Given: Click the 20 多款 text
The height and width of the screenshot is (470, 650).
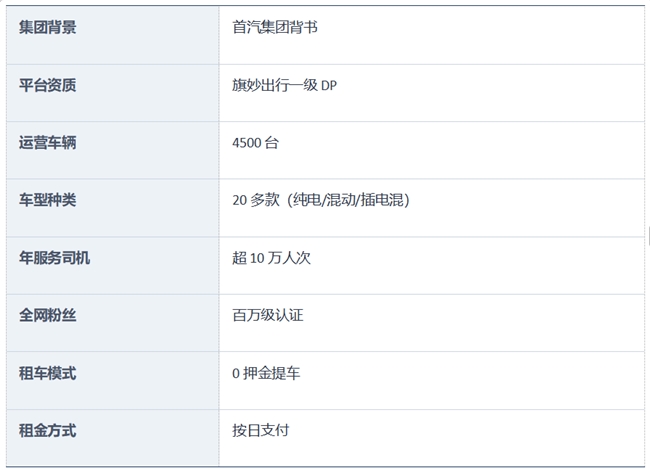Looking at the screenshot, I should 254,200.
